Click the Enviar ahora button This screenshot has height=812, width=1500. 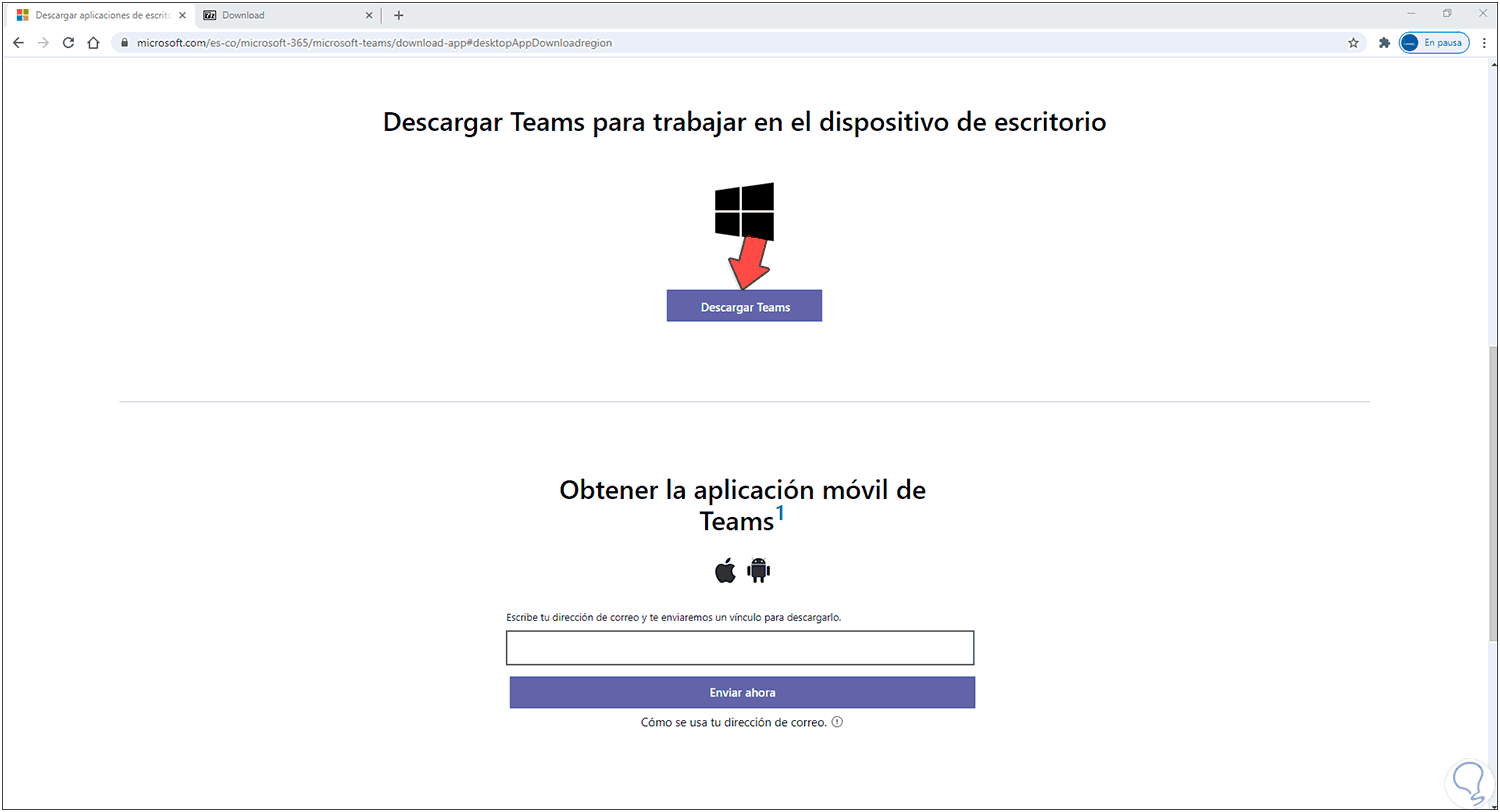pos(742,692)
